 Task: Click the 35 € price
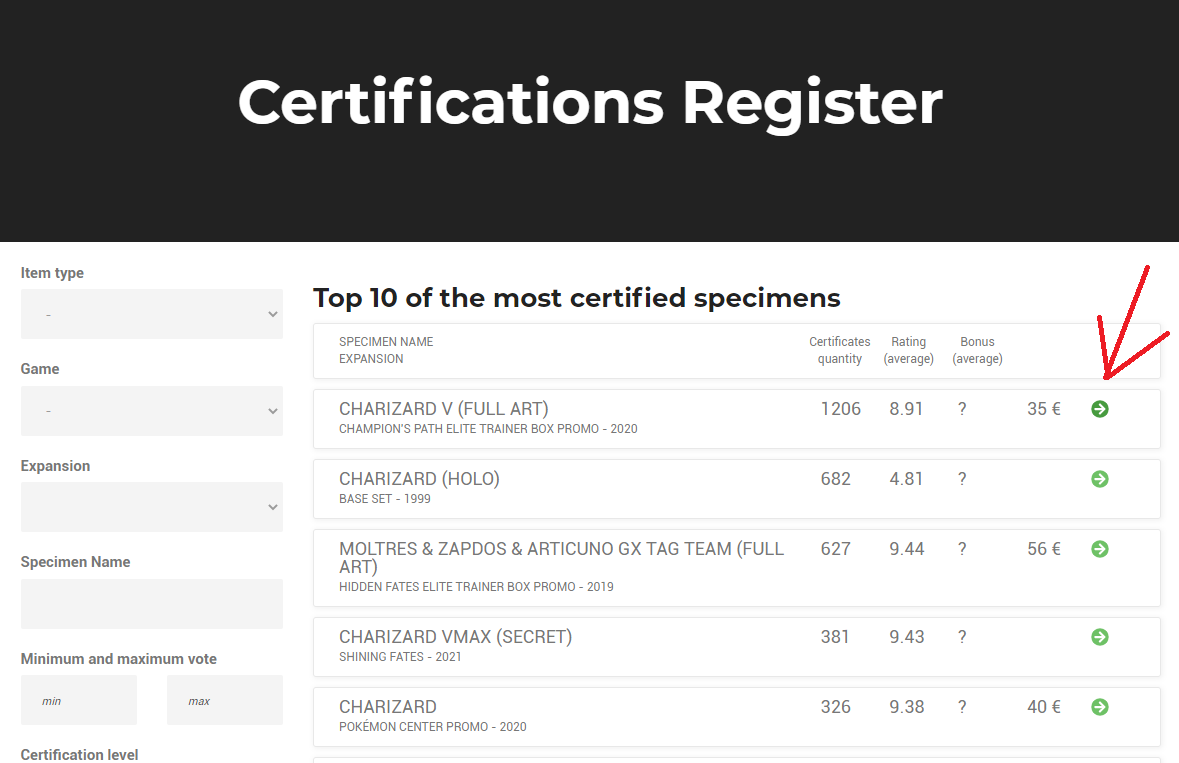1044,409
